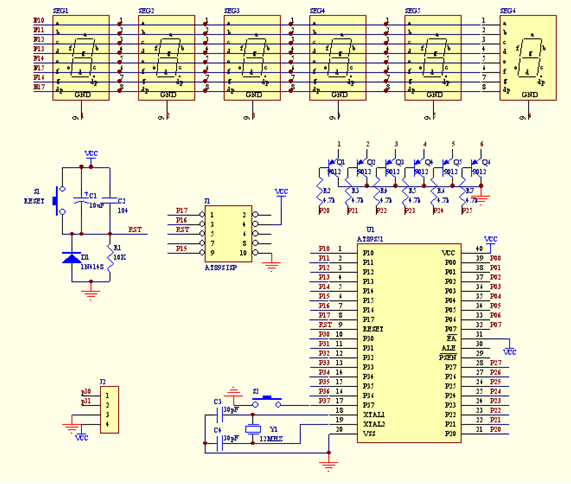Viewport: 571px width, 484px height.
Task: Select the SEG3 seven-segment display component
Action: (x=252, y=58)
